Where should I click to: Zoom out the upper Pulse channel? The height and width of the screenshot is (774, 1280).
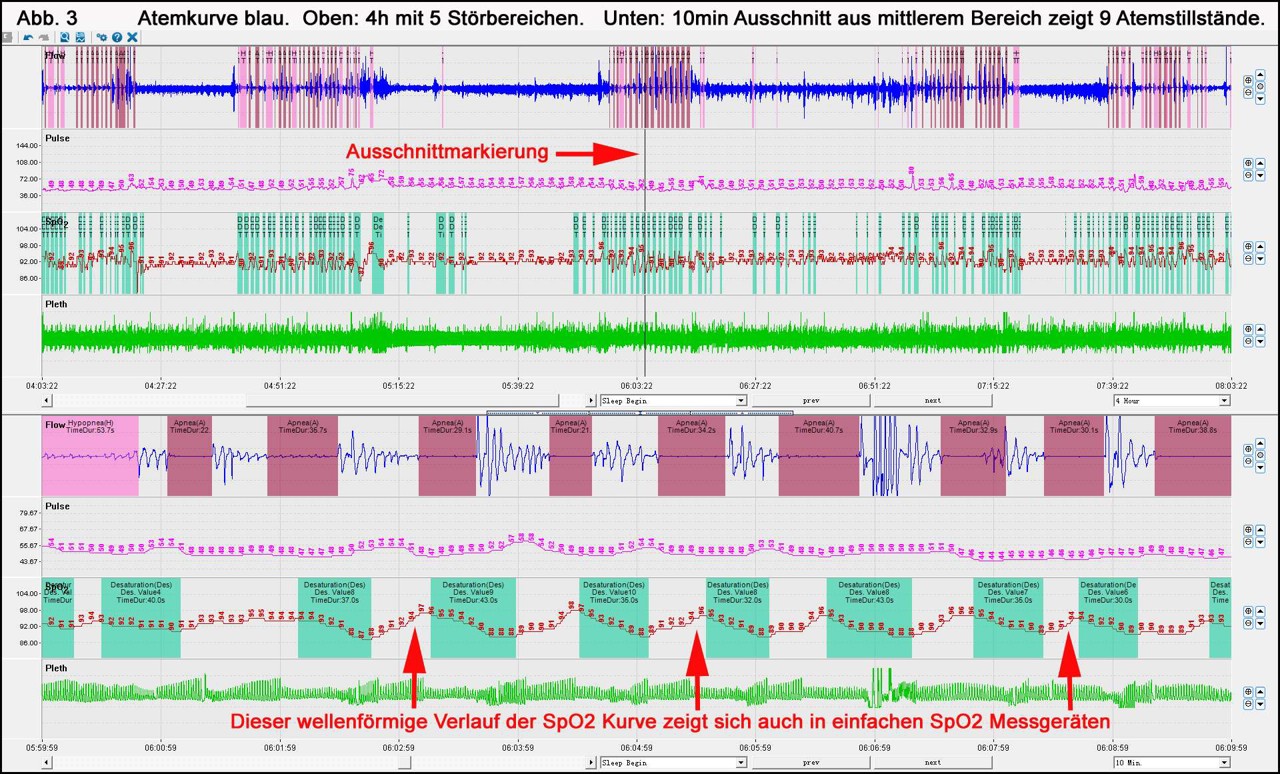pyautogui.click(x=1248, y=175)
